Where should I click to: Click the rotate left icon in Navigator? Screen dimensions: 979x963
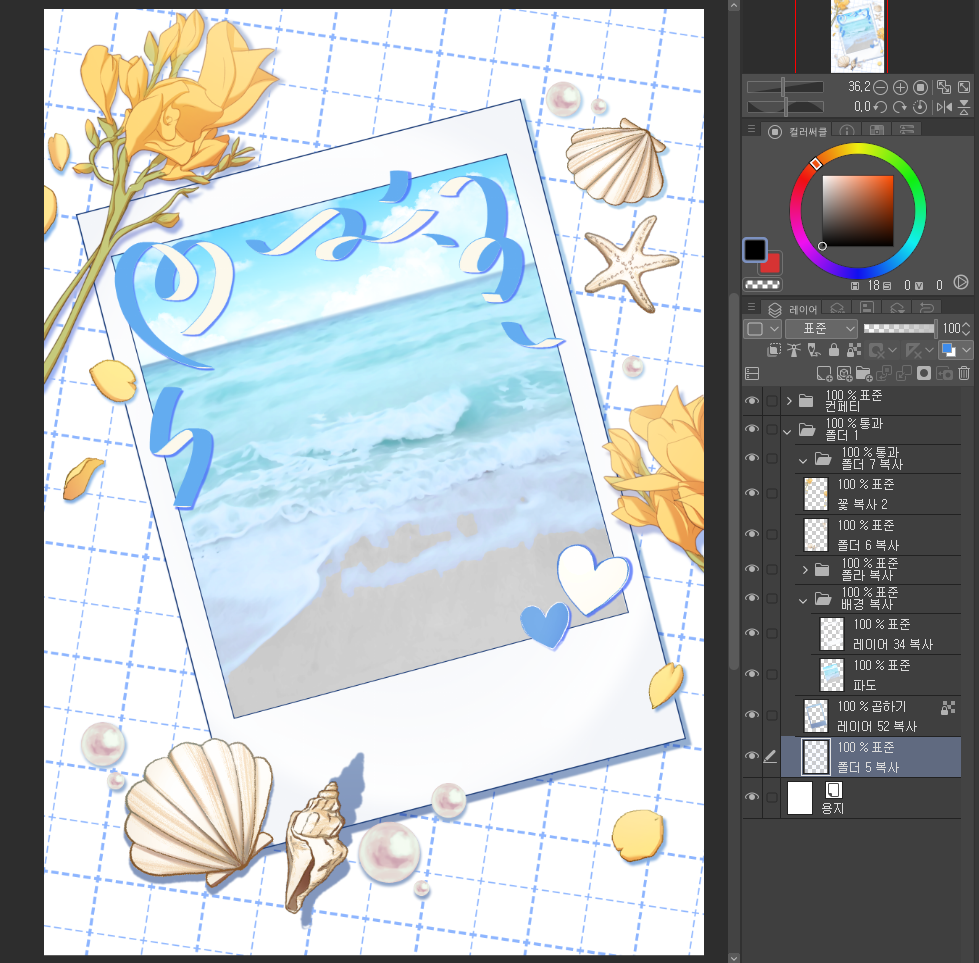tap(881, 107)
